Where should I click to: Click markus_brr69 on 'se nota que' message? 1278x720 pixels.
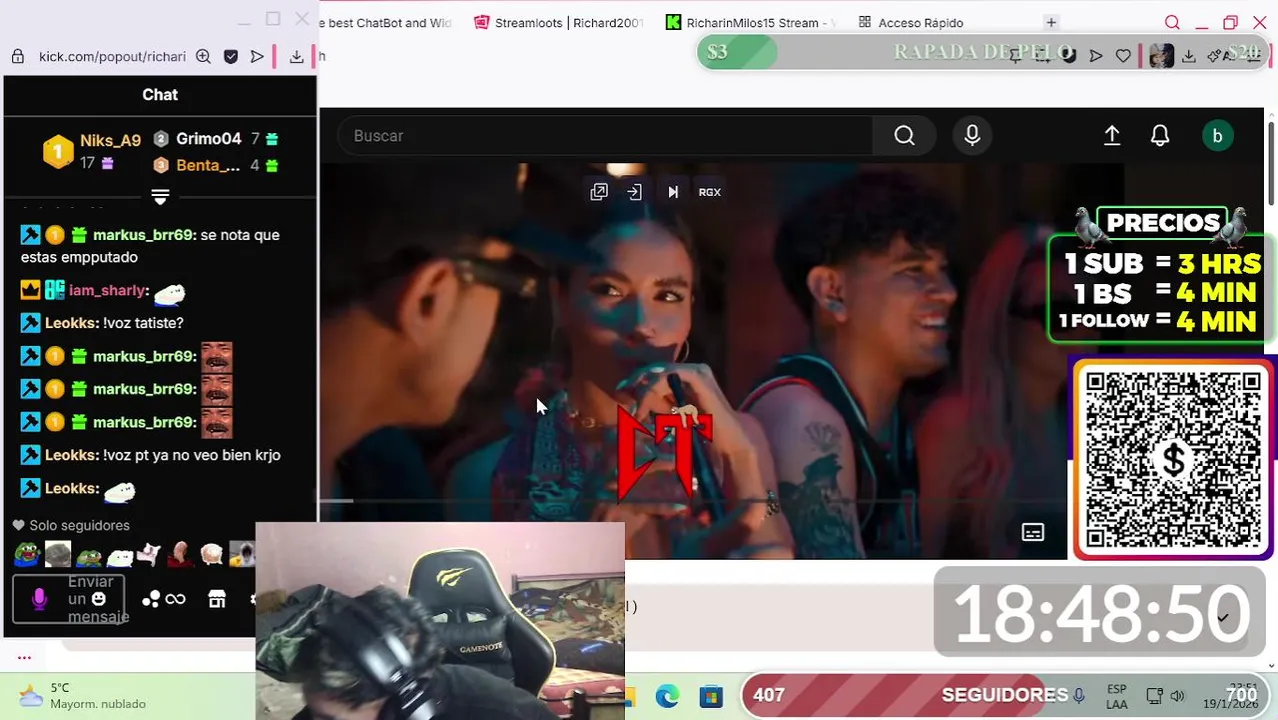click(144, 235)
